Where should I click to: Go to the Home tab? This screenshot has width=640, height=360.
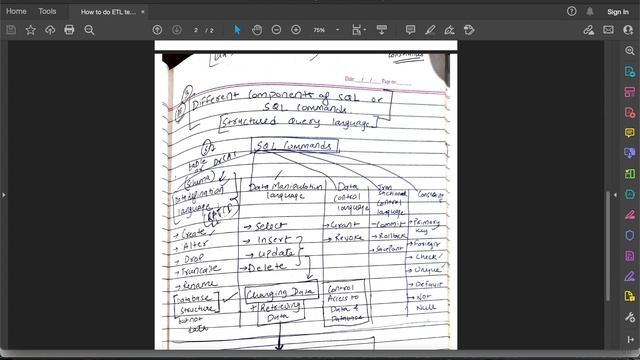click(x=16, y=11)
